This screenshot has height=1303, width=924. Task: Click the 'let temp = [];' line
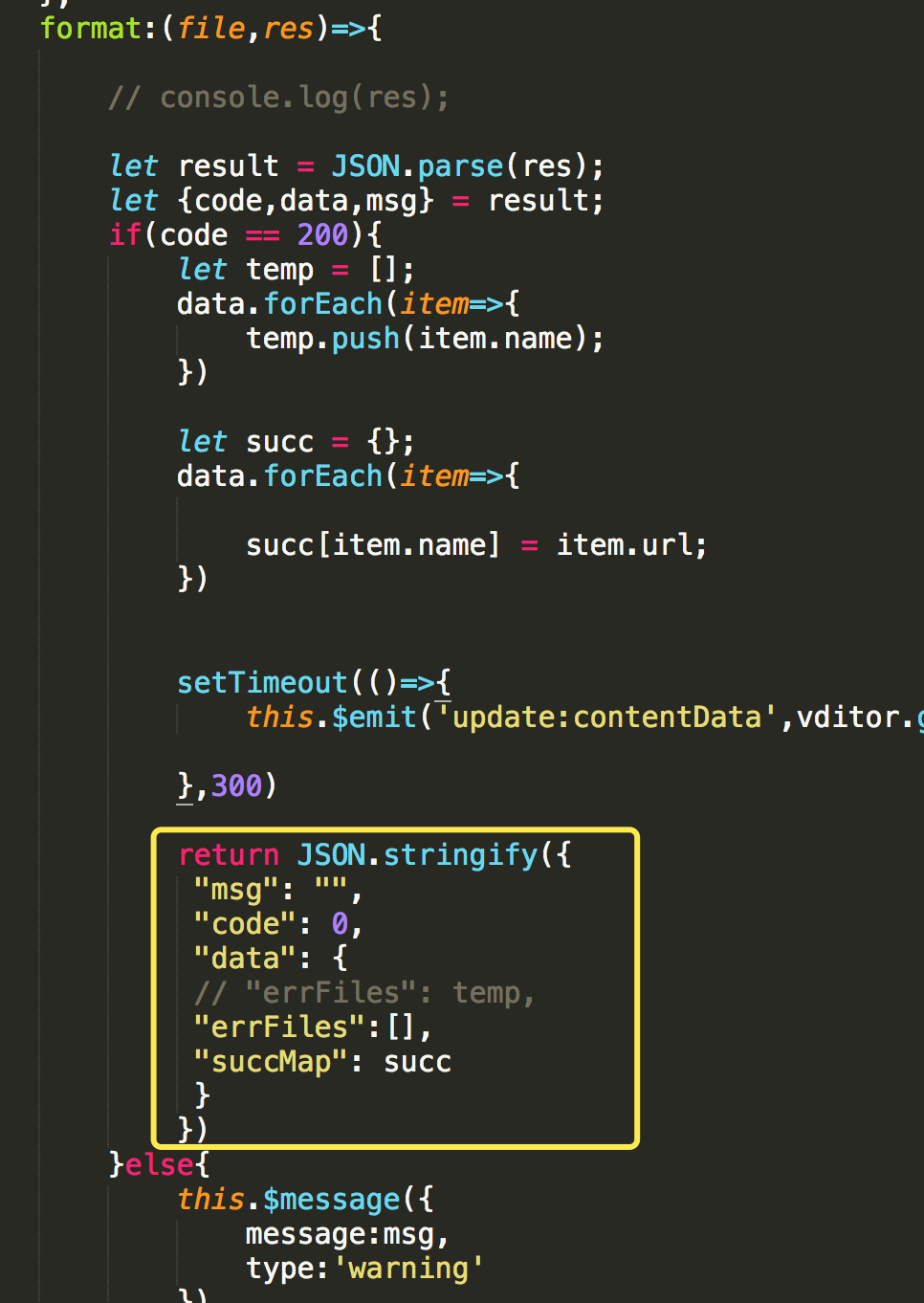296,270
